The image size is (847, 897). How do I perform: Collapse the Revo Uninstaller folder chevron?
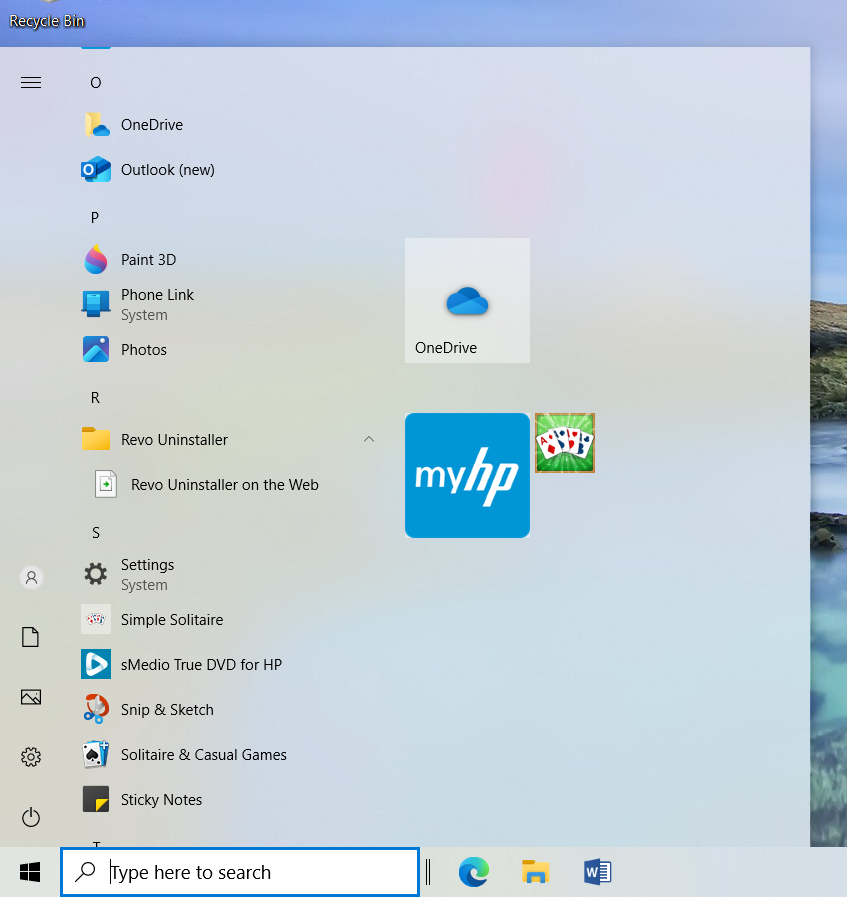click(x=369, y=439)
